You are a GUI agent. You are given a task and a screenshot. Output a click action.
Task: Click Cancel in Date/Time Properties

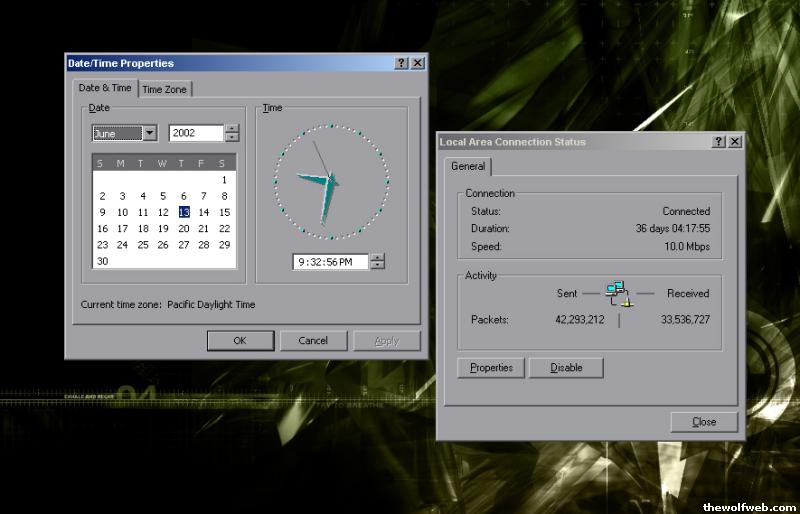point(313,341)
